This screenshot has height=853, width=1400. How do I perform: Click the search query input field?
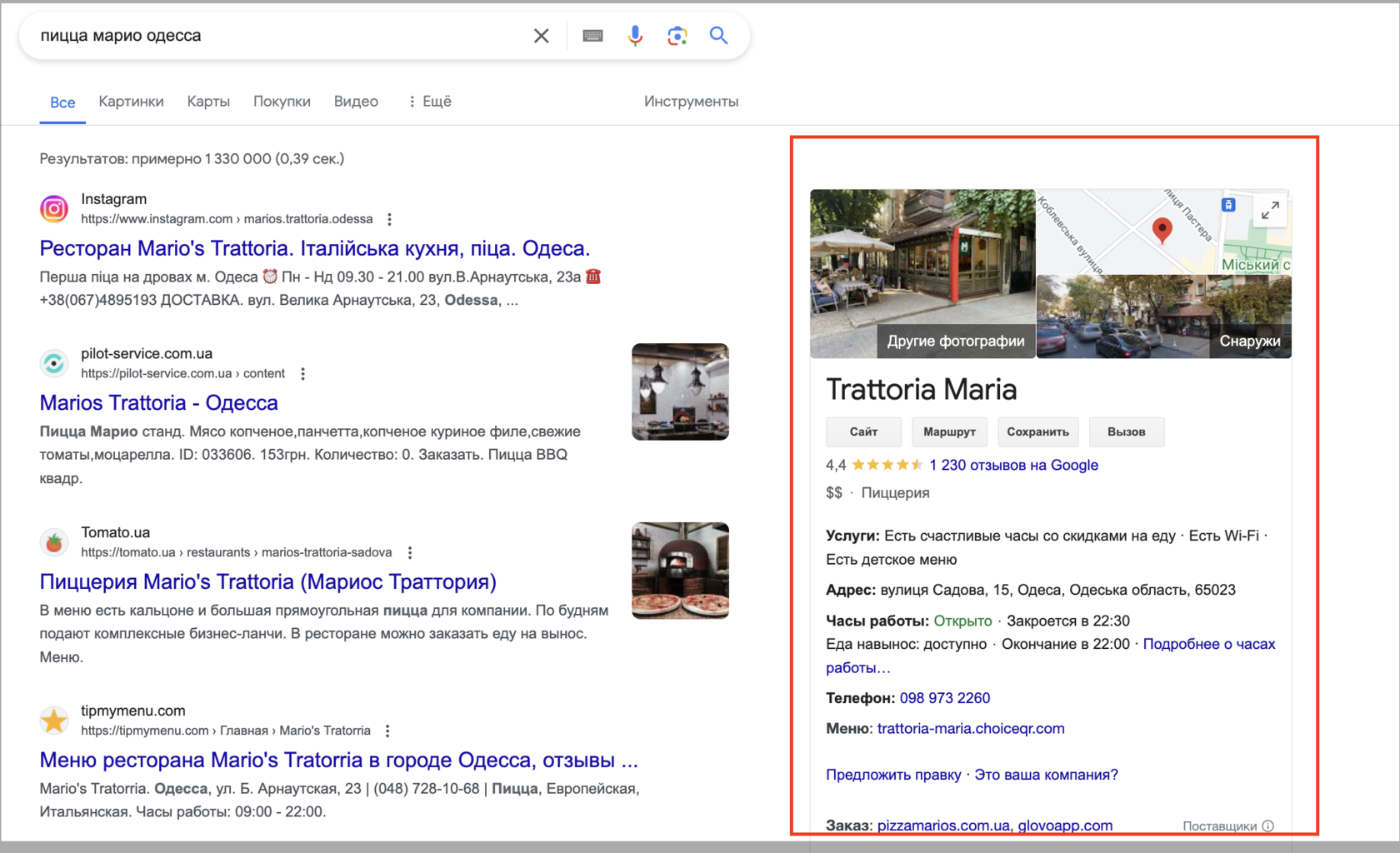pyautogui.click(x=279, y=36)
